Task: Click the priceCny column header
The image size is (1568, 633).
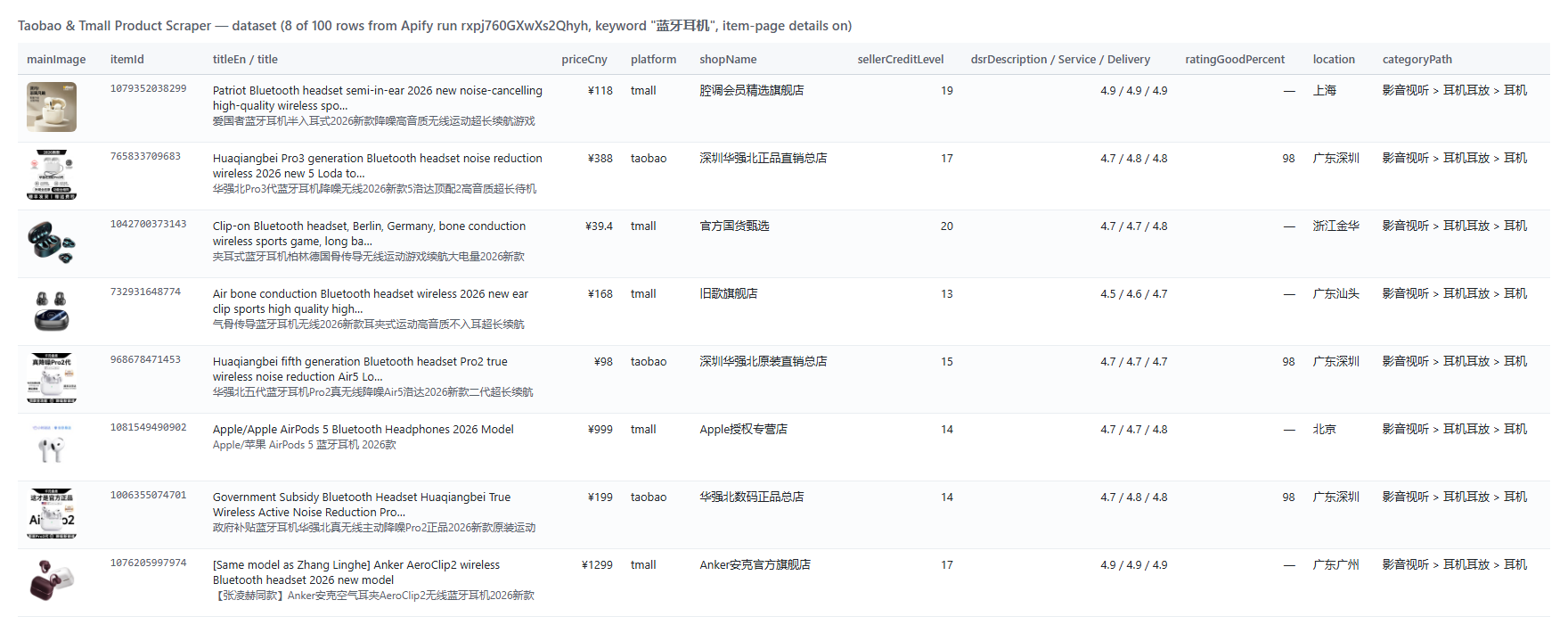Action: [x=584, y=60]
